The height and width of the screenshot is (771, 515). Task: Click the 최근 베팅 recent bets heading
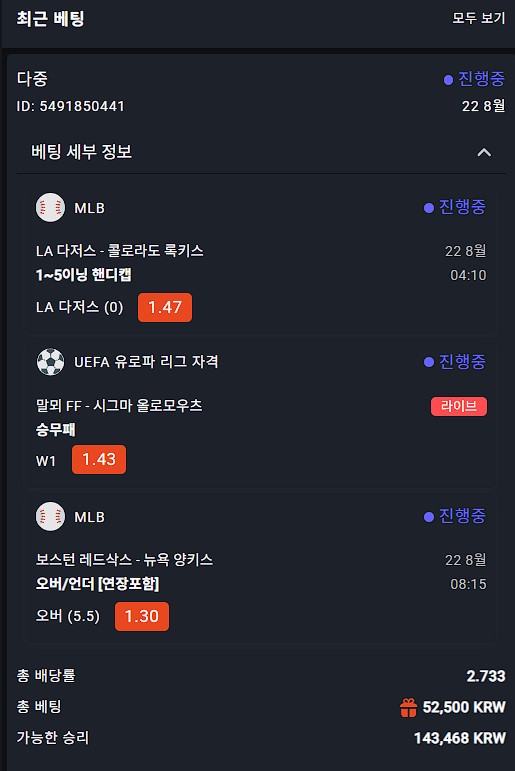(x=50, y=19)
